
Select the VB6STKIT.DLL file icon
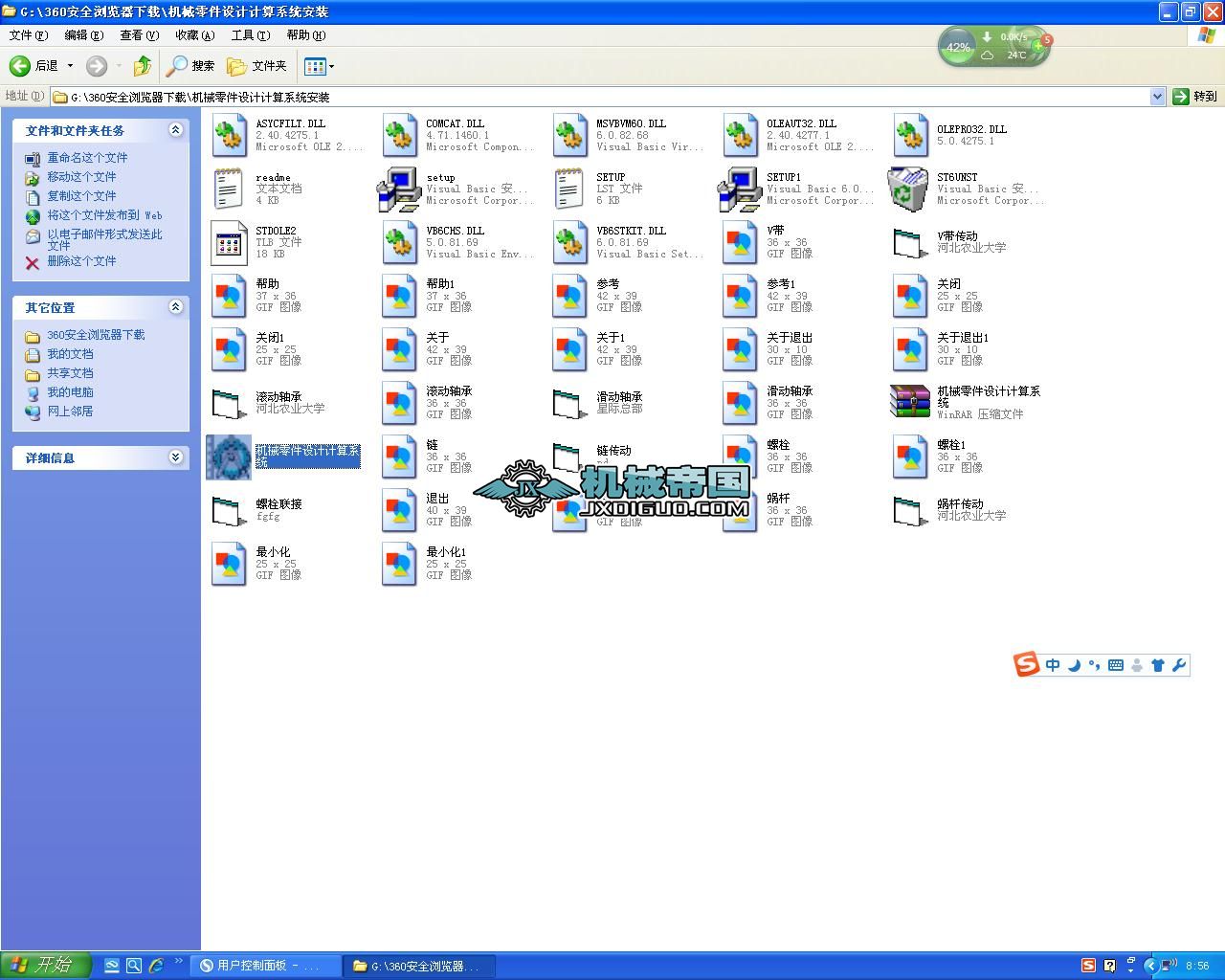coord(569,242)
